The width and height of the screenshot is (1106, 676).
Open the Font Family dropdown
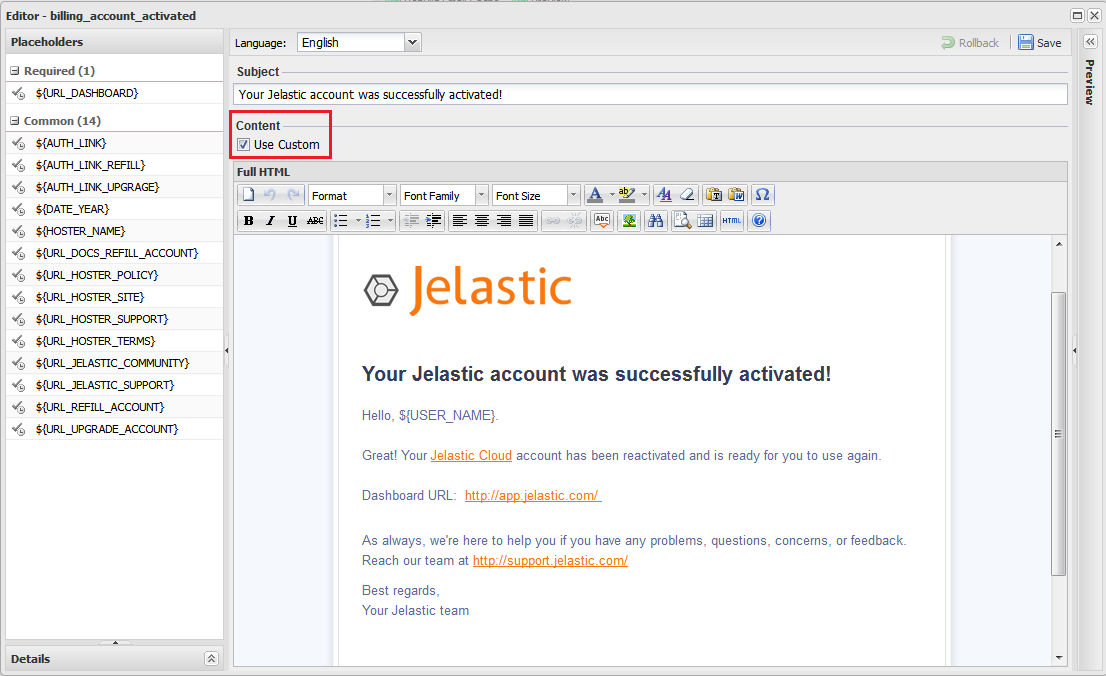click(481, 195)
